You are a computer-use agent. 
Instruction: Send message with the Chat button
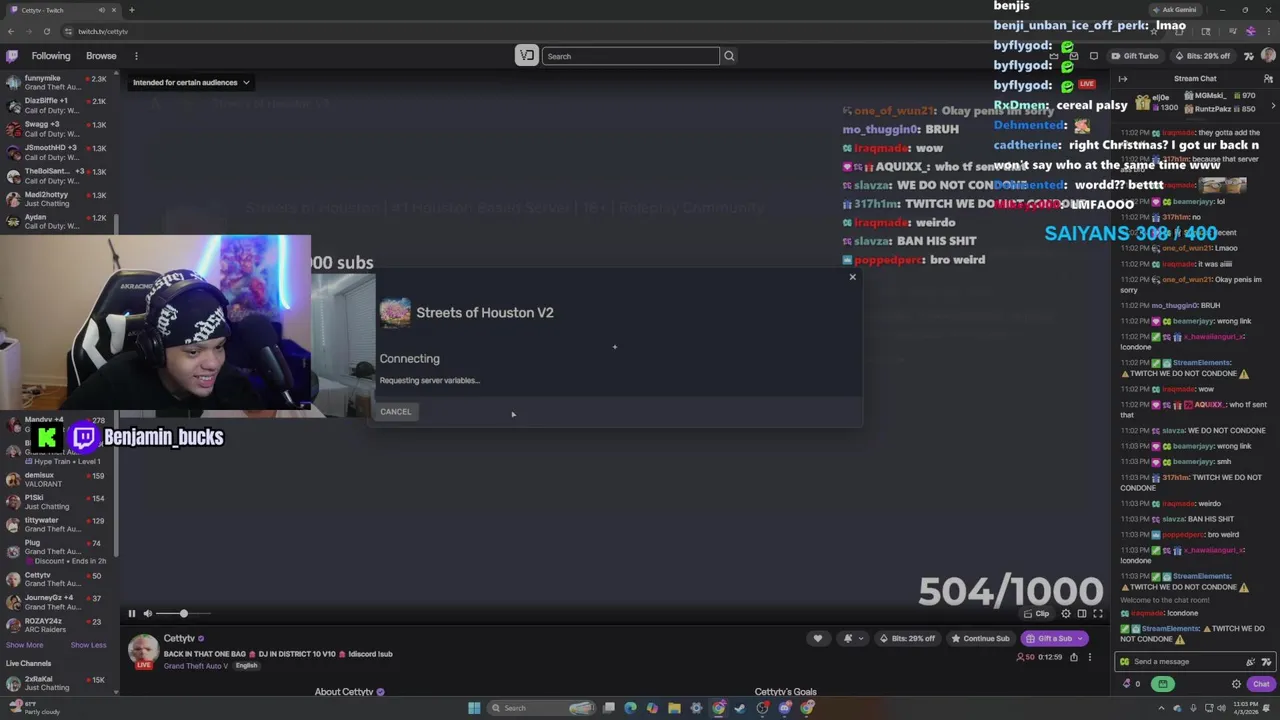point(1261,684)
